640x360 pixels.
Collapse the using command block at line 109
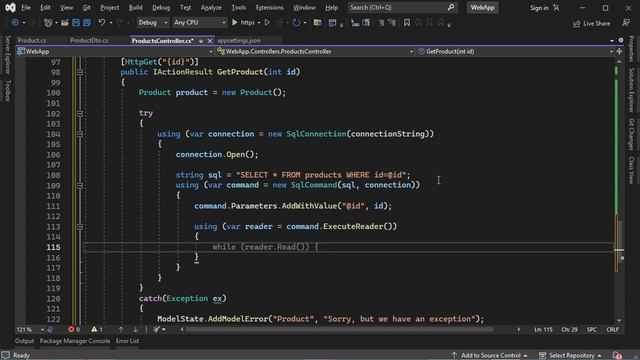click(x=80, y=185)
